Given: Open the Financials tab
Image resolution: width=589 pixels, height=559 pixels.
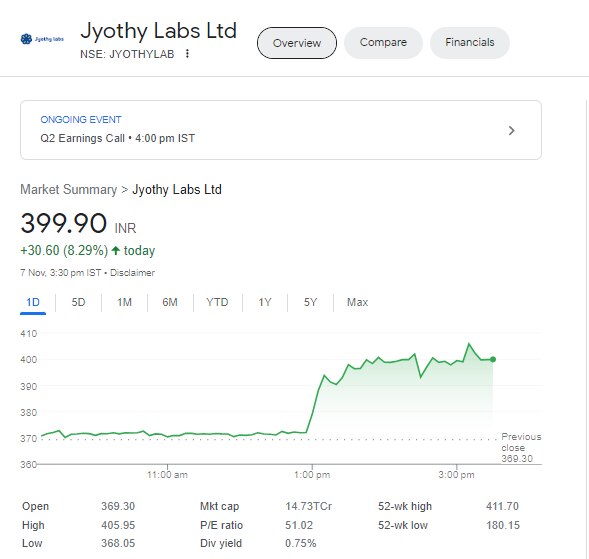Looking at the screenshot, I should click(x=470, y=42).
